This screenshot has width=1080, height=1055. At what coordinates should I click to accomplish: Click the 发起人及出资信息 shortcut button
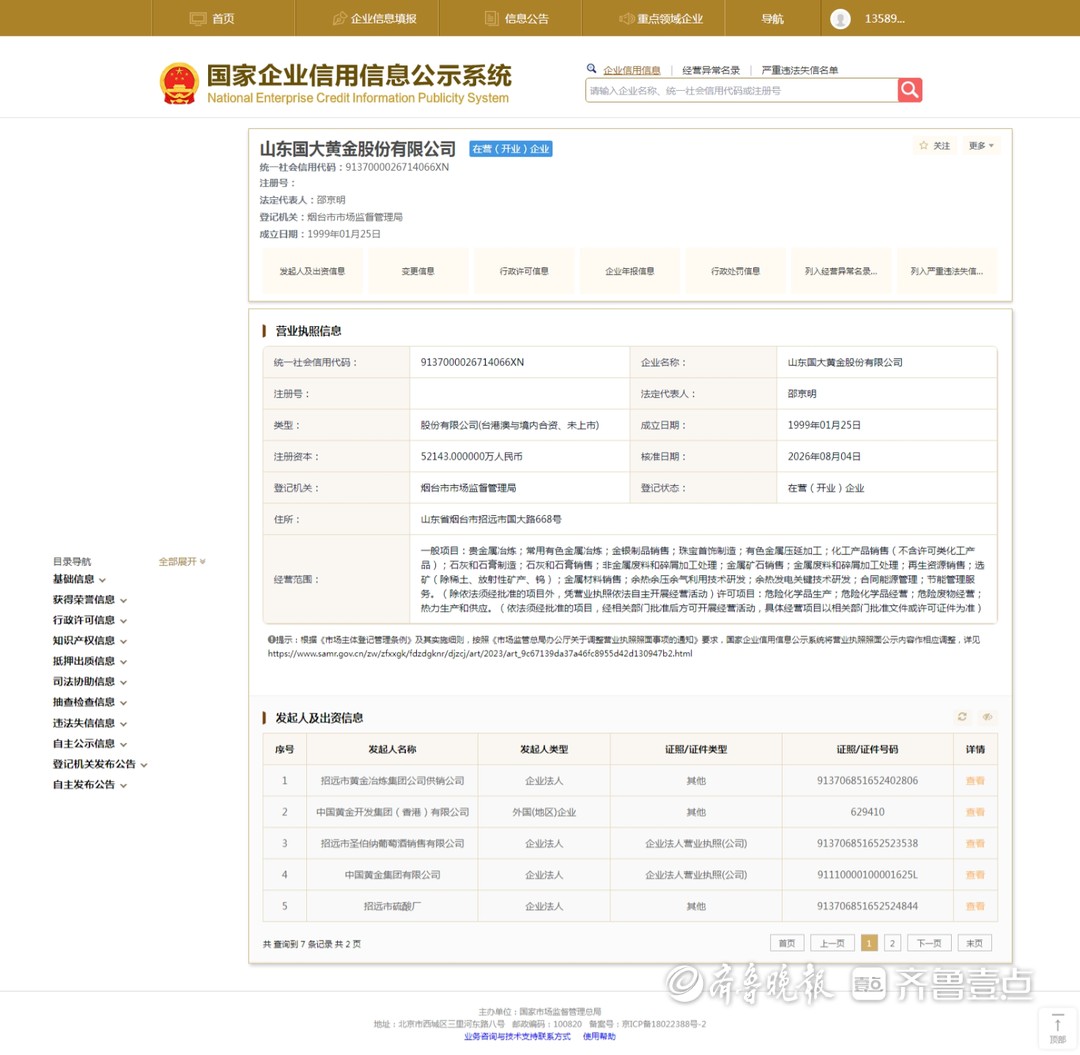click(x=312, y=271)
